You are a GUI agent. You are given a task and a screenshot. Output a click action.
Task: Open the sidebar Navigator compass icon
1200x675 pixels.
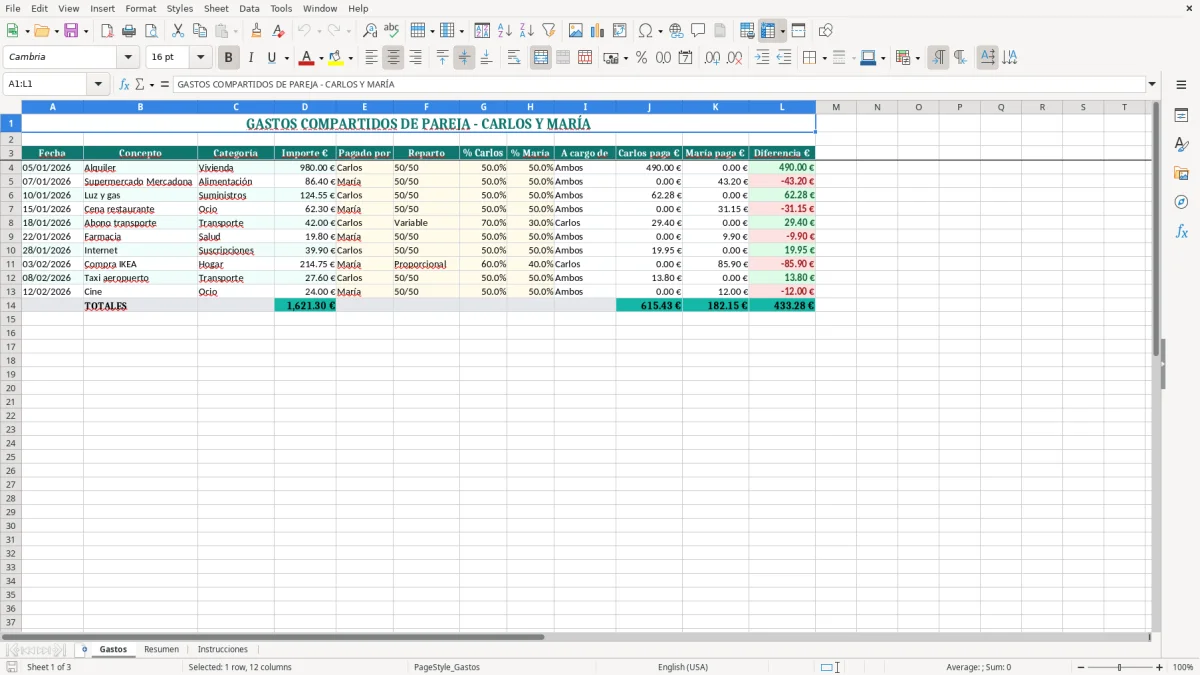[1181, 203]
